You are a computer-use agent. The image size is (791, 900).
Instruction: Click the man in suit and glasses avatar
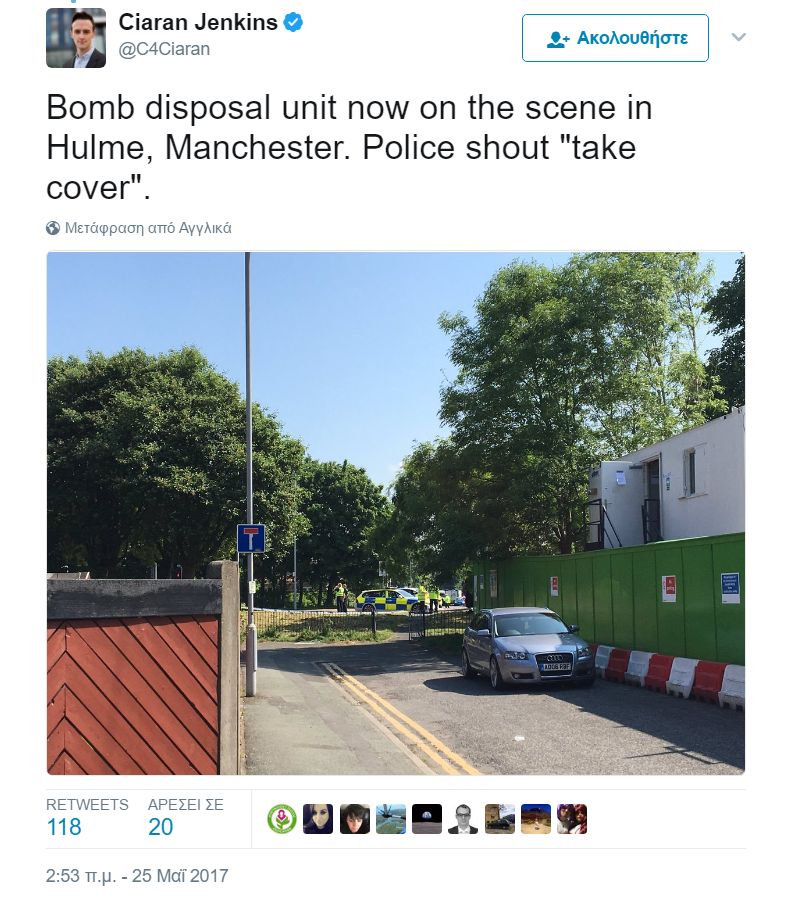pyautogui.click(x=463, y=819)
